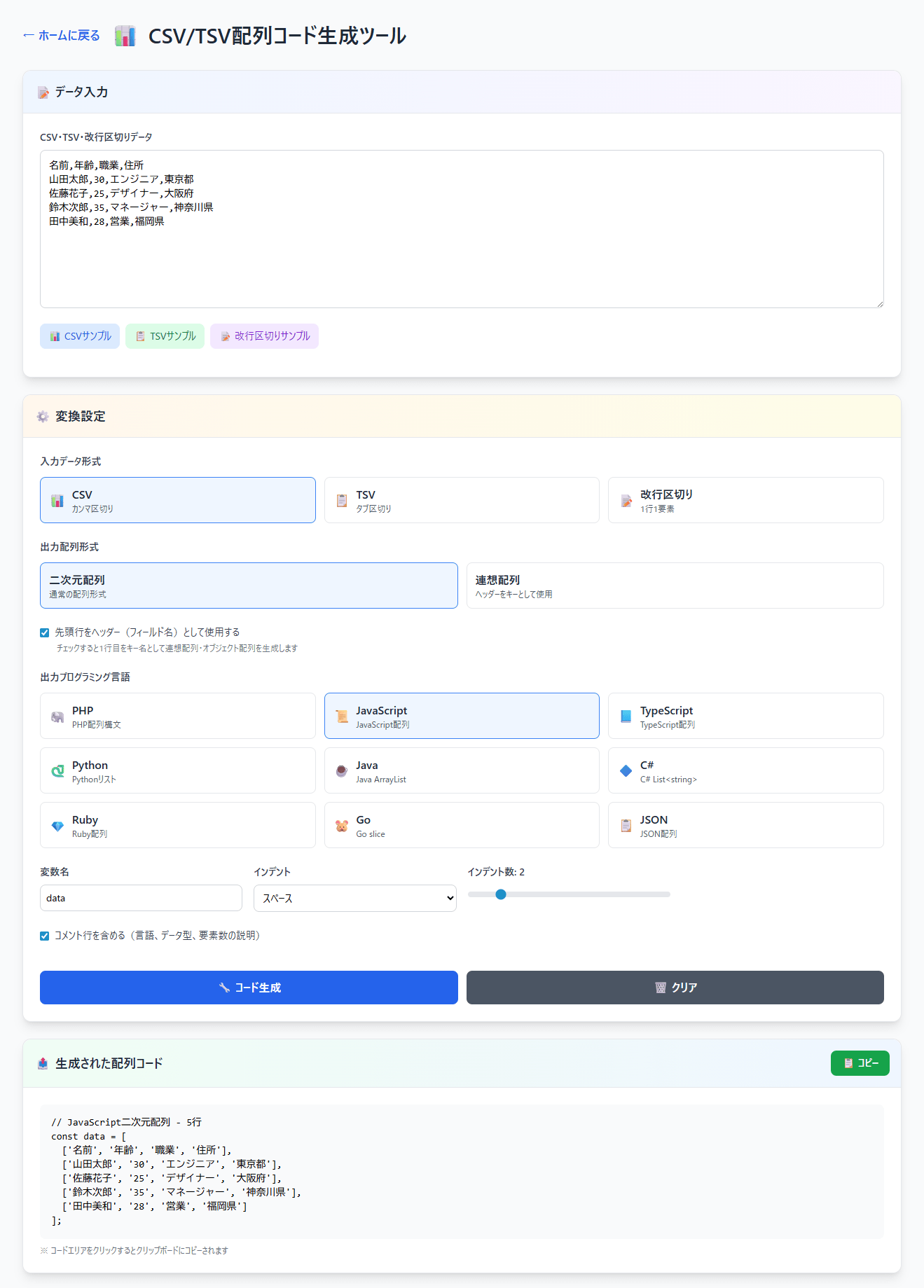Load the CSVサンプル sample data

point(80,336)
